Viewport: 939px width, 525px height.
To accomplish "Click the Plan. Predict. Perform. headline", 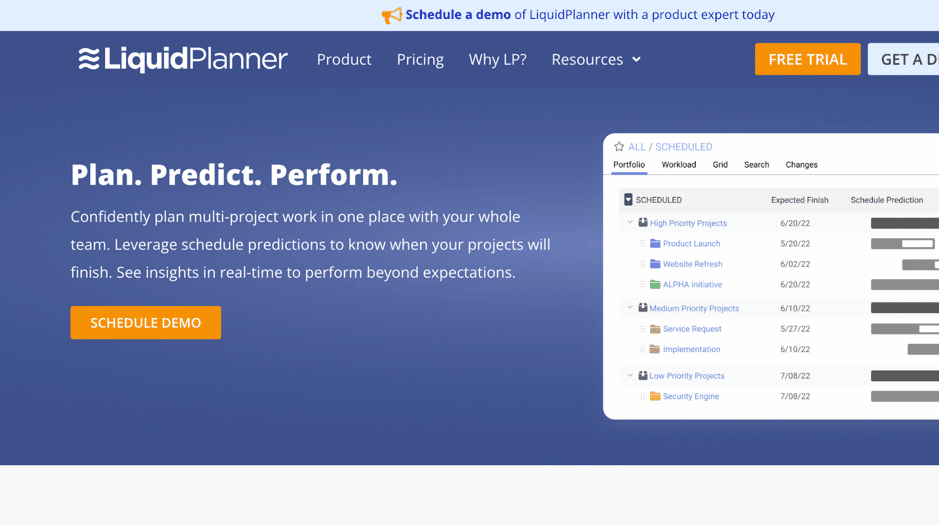I will pos(234,175).
